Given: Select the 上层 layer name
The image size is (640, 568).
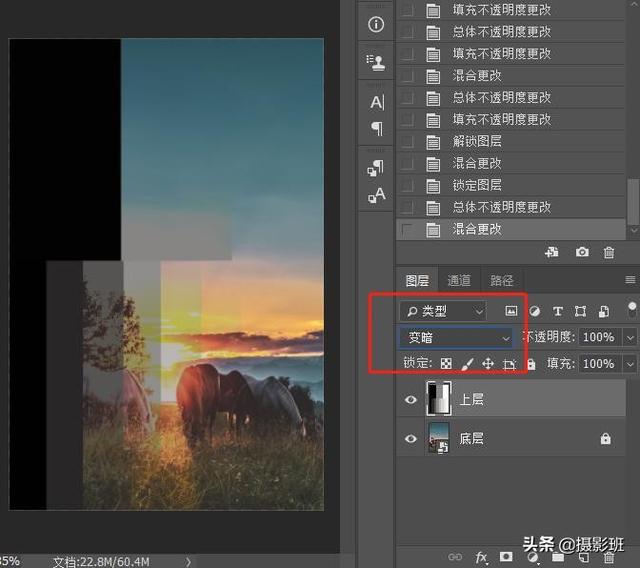Looking at the screenshot, I should (471, 399).
